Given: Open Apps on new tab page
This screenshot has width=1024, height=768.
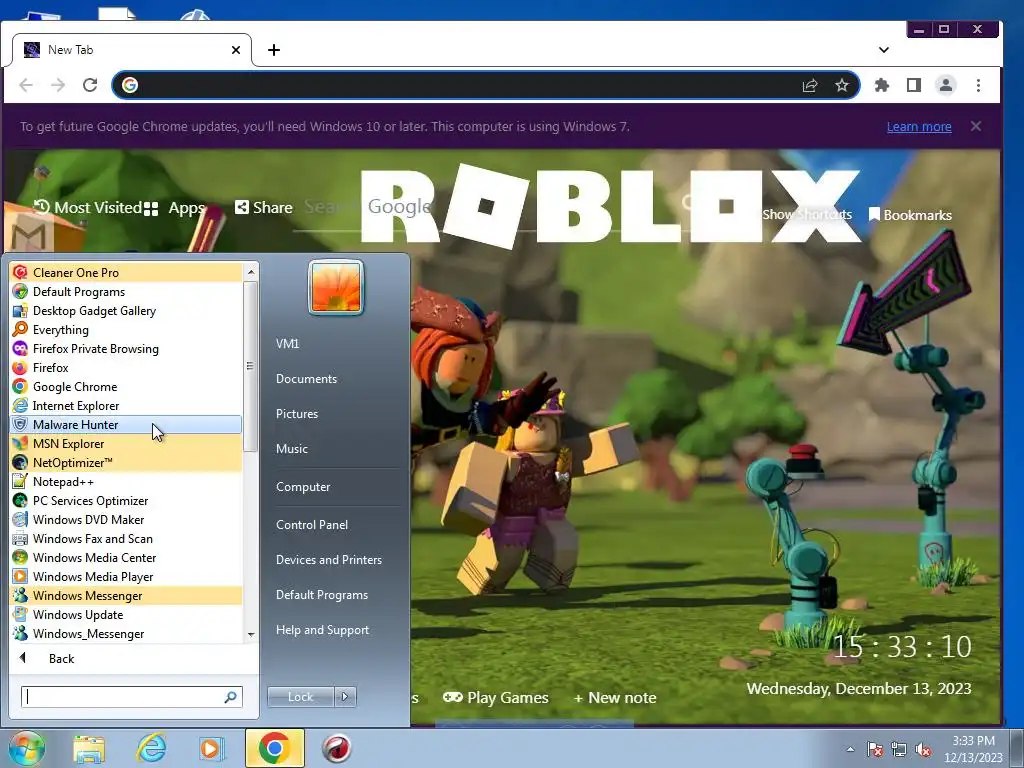Looking at the screenshot, I should (x=174, y=208).
